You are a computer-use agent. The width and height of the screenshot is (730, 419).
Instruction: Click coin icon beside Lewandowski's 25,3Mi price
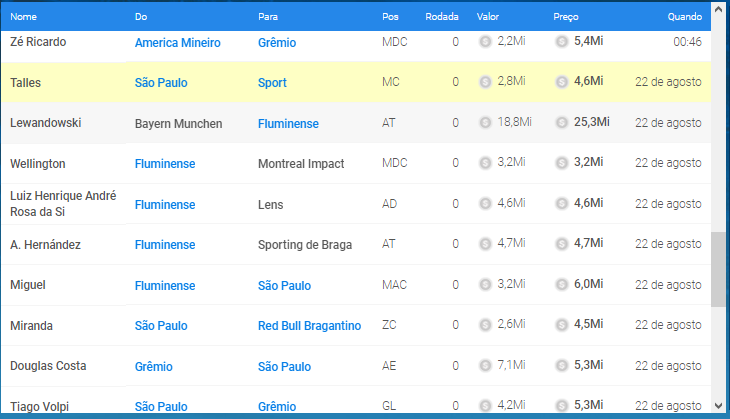click(x=561, y=122)
